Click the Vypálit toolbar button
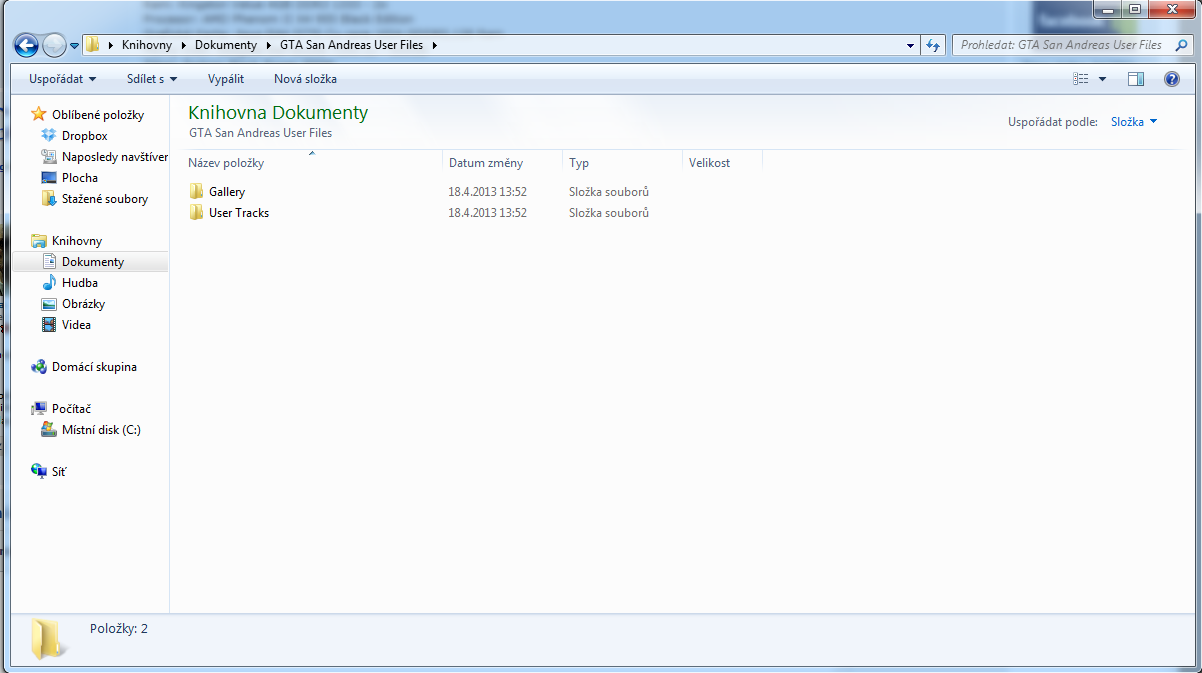1202x673 pixels. [226, 79]
